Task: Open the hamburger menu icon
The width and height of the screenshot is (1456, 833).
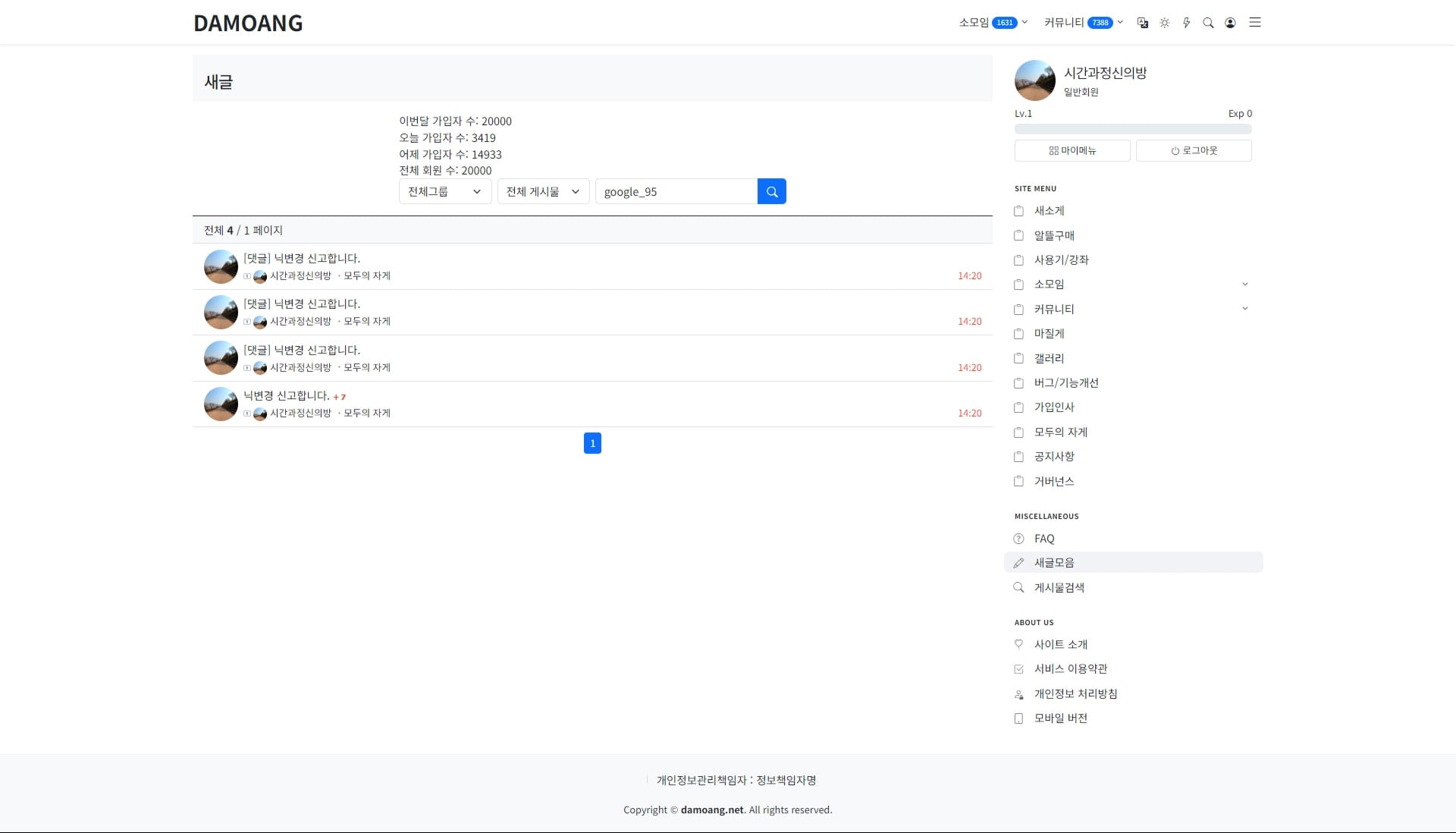Action: (x=1255, y=23)
